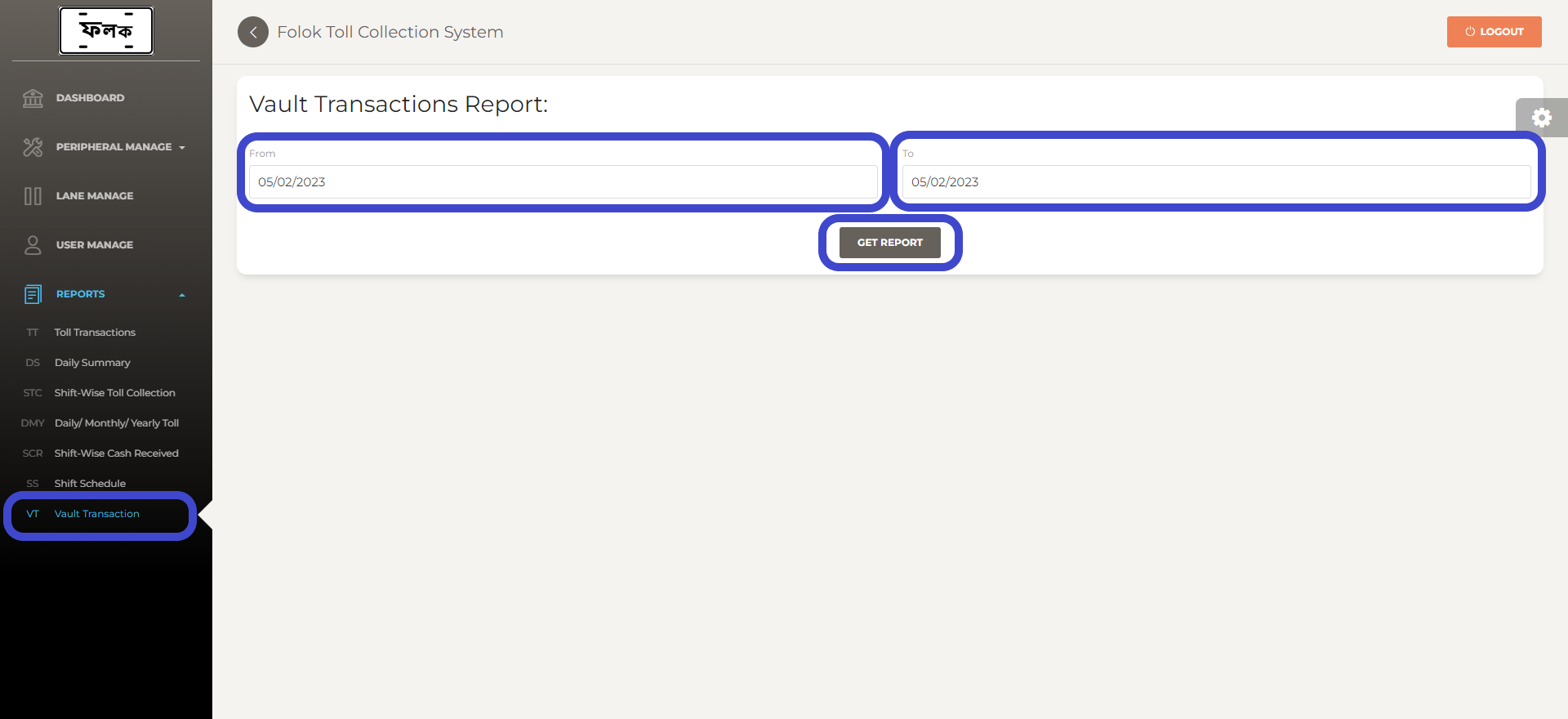Screen dimensions: 1568x719
Task: Click the User Manage person icon
Action: [x=33, y=245]
